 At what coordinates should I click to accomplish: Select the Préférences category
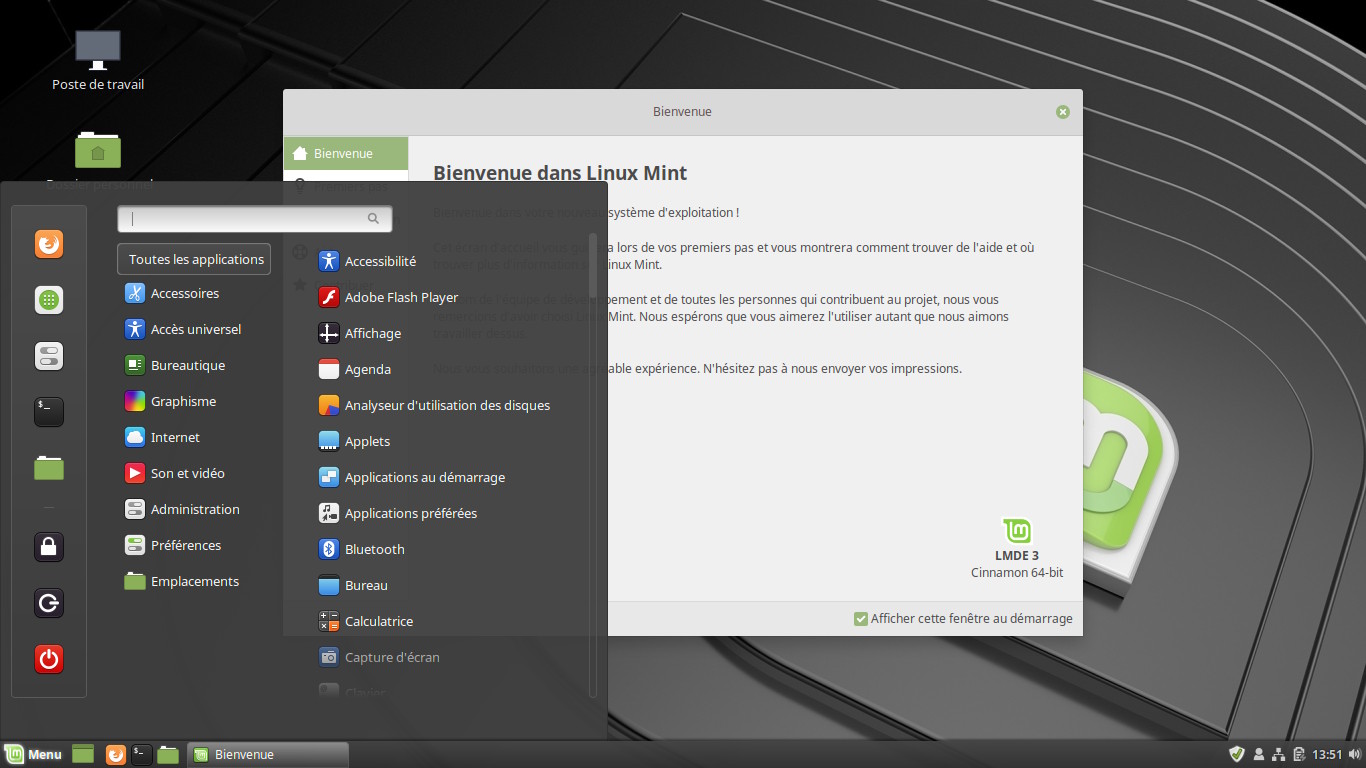(185, 545)
